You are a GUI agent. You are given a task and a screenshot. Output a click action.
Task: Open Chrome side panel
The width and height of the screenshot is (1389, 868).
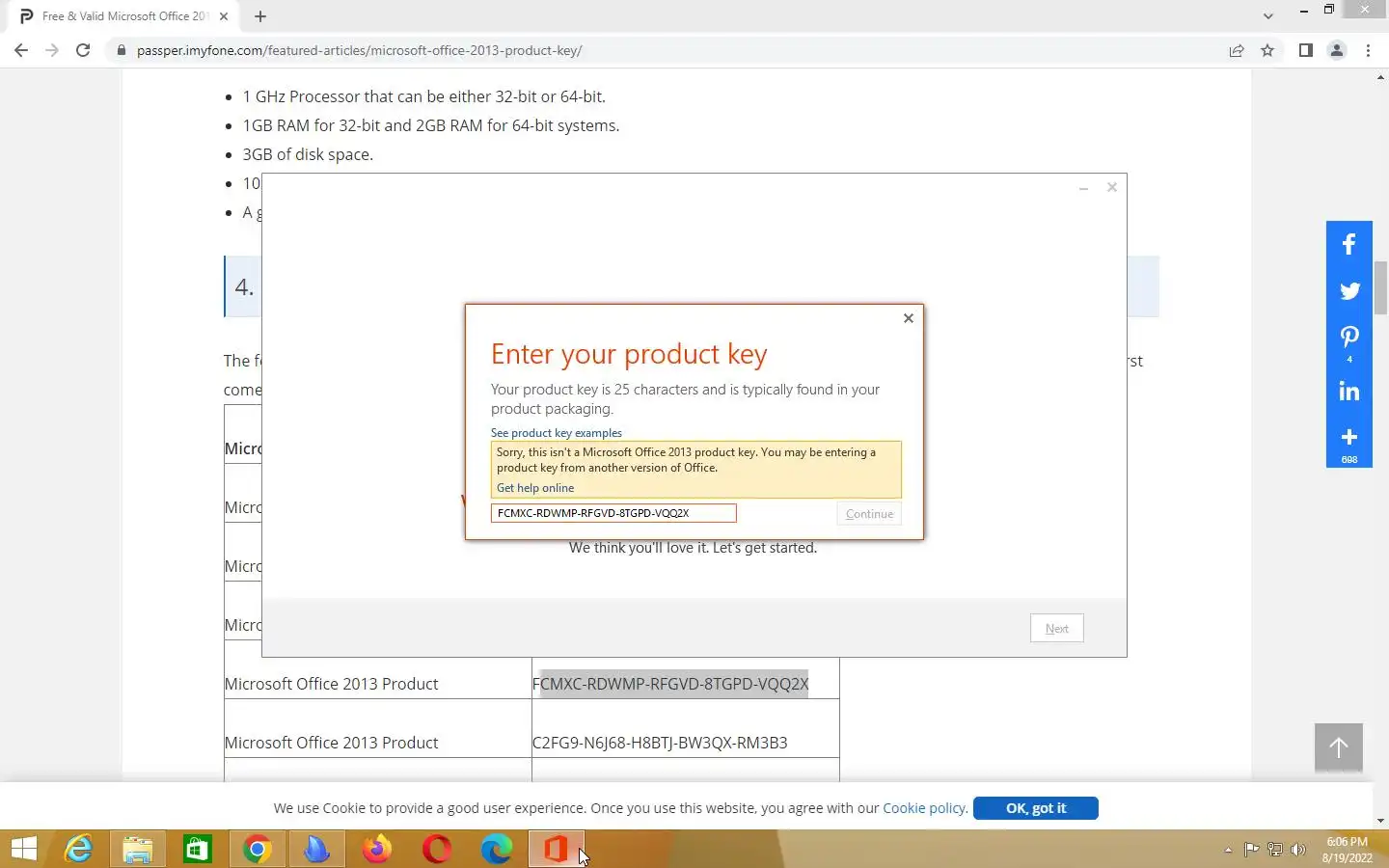point(1305,50)
